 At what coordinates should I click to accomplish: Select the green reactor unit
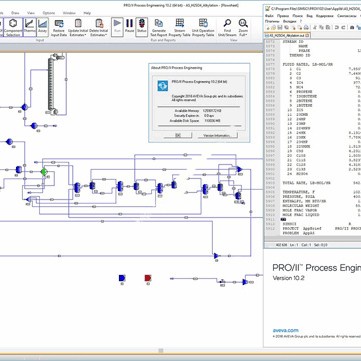(x=44, y=172)
